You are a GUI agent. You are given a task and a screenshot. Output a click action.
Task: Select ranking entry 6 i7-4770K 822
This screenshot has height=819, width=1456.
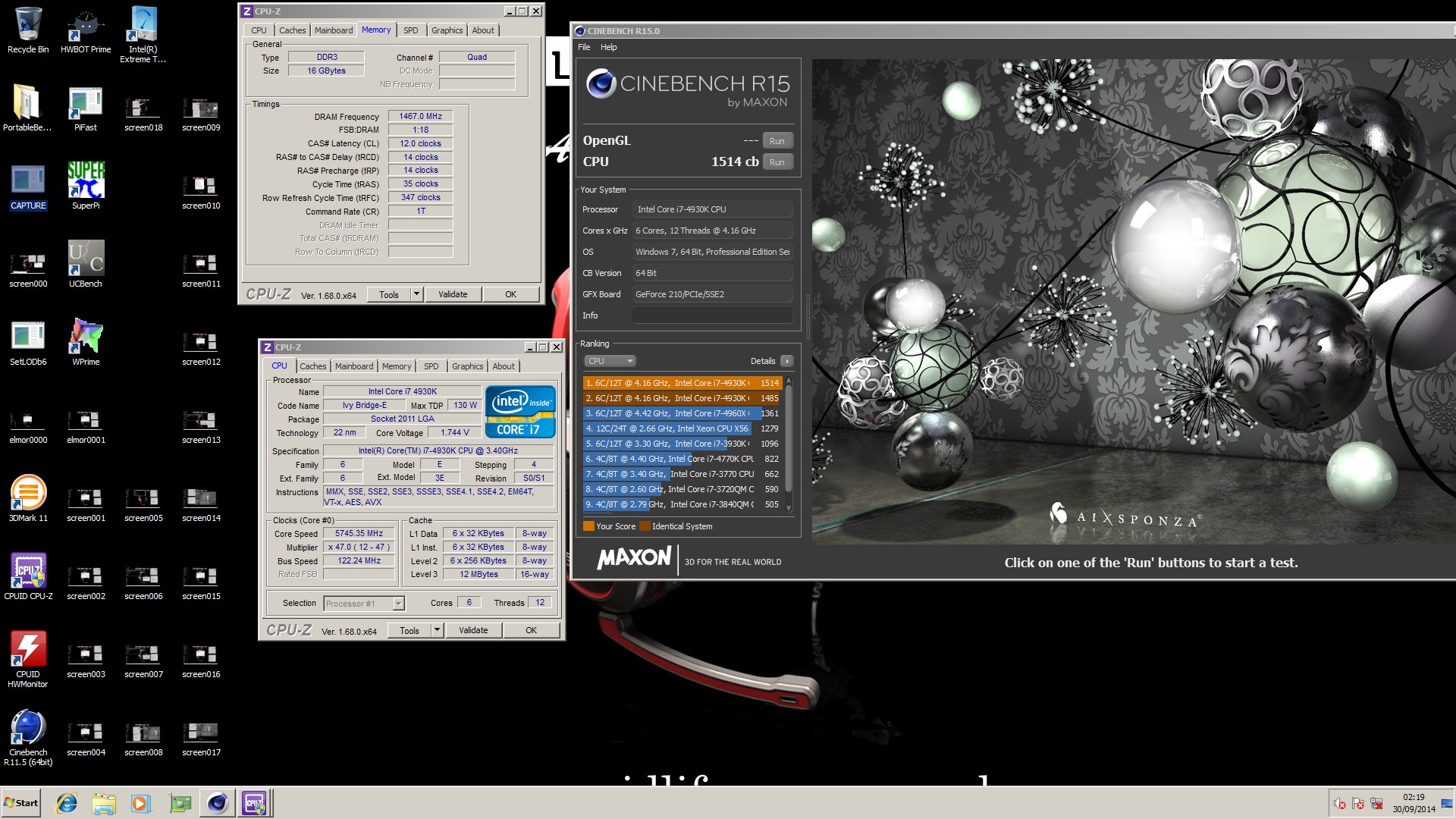pos(682,460)
